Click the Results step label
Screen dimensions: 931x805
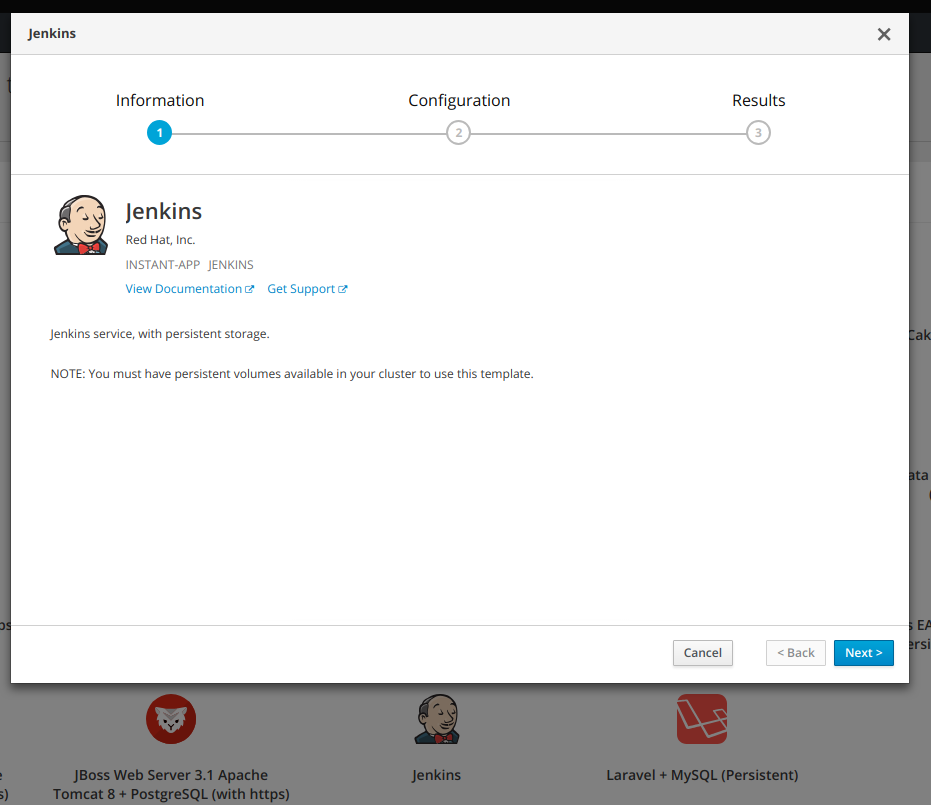click(758, 100)
